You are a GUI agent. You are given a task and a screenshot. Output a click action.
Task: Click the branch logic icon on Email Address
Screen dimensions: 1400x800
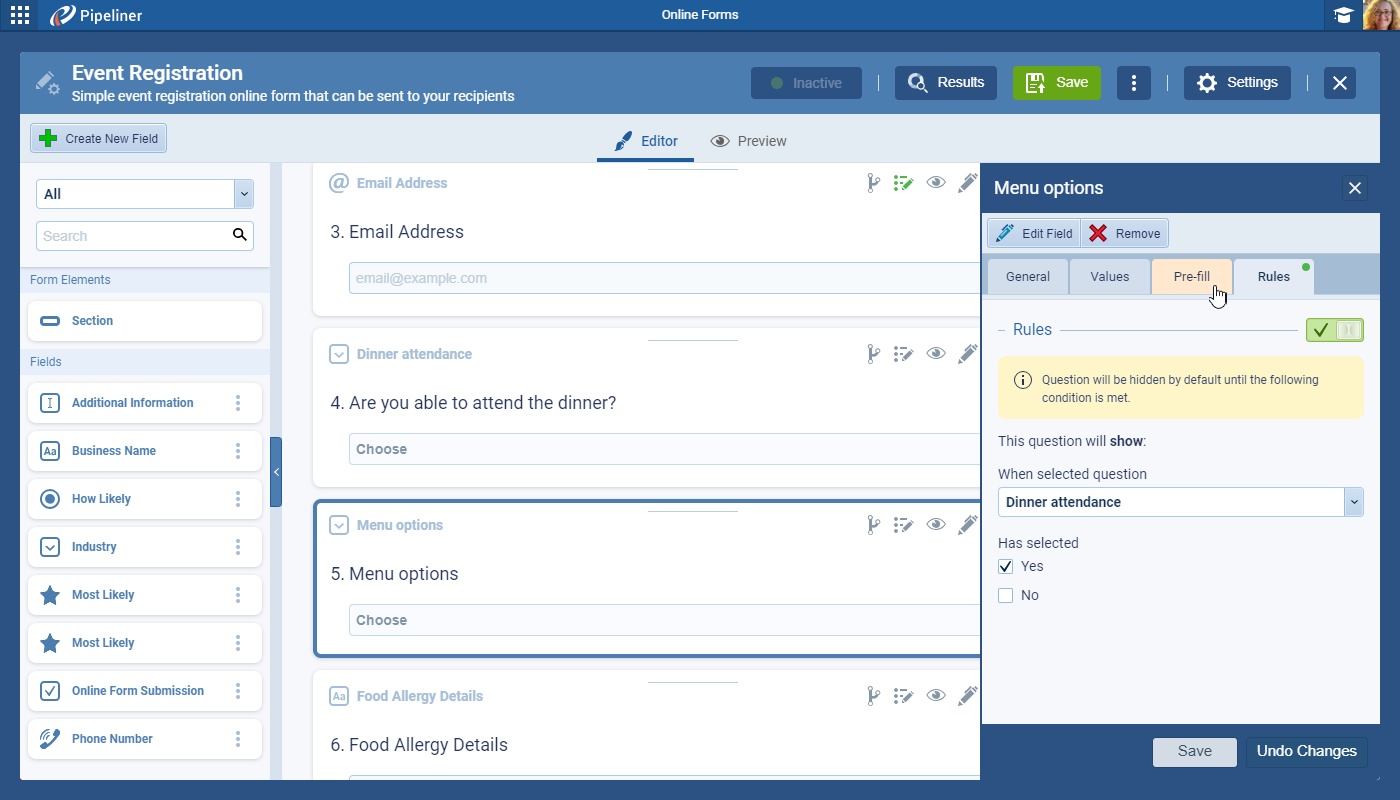click(872, 183)
